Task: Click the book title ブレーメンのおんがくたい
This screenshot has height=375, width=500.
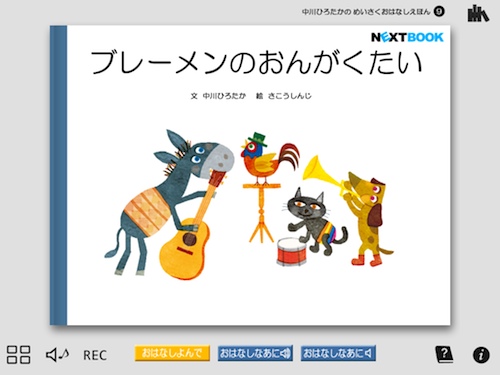Action: click(x=256, y=62)
